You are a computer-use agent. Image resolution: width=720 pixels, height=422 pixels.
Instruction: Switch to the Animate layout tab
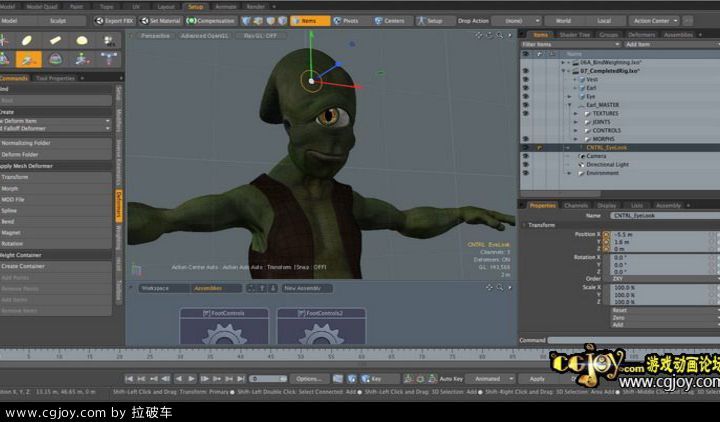226,6
